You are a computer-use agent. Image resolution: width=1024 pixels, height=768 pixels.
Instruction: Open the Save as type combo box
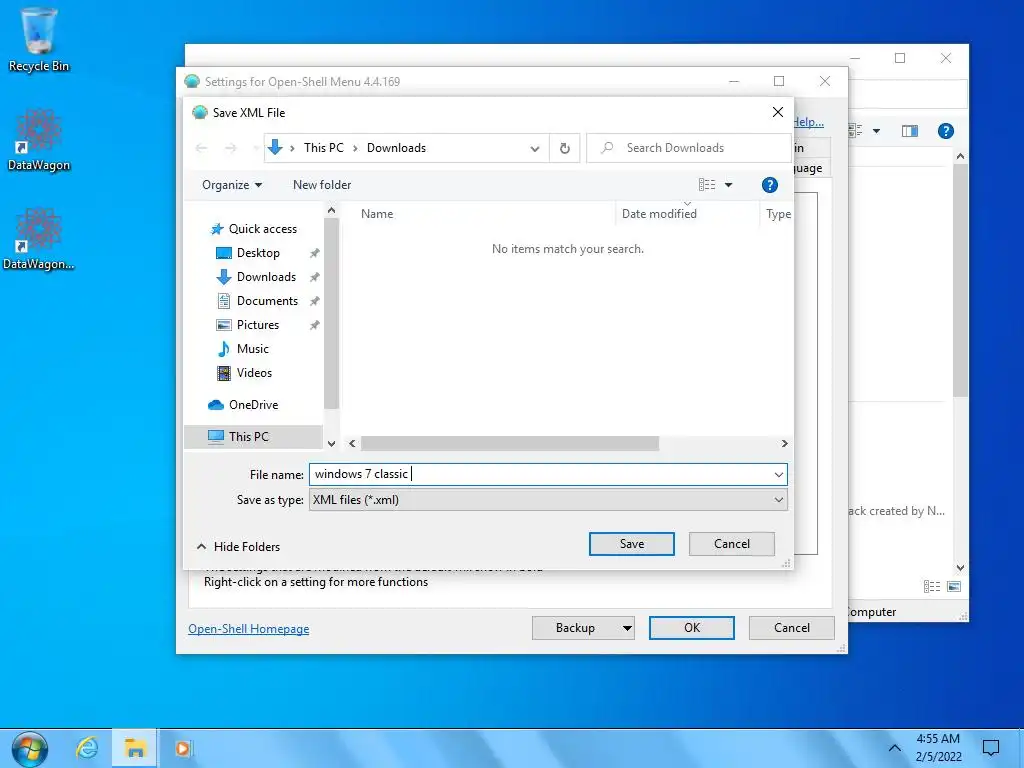tap(548, 500)
